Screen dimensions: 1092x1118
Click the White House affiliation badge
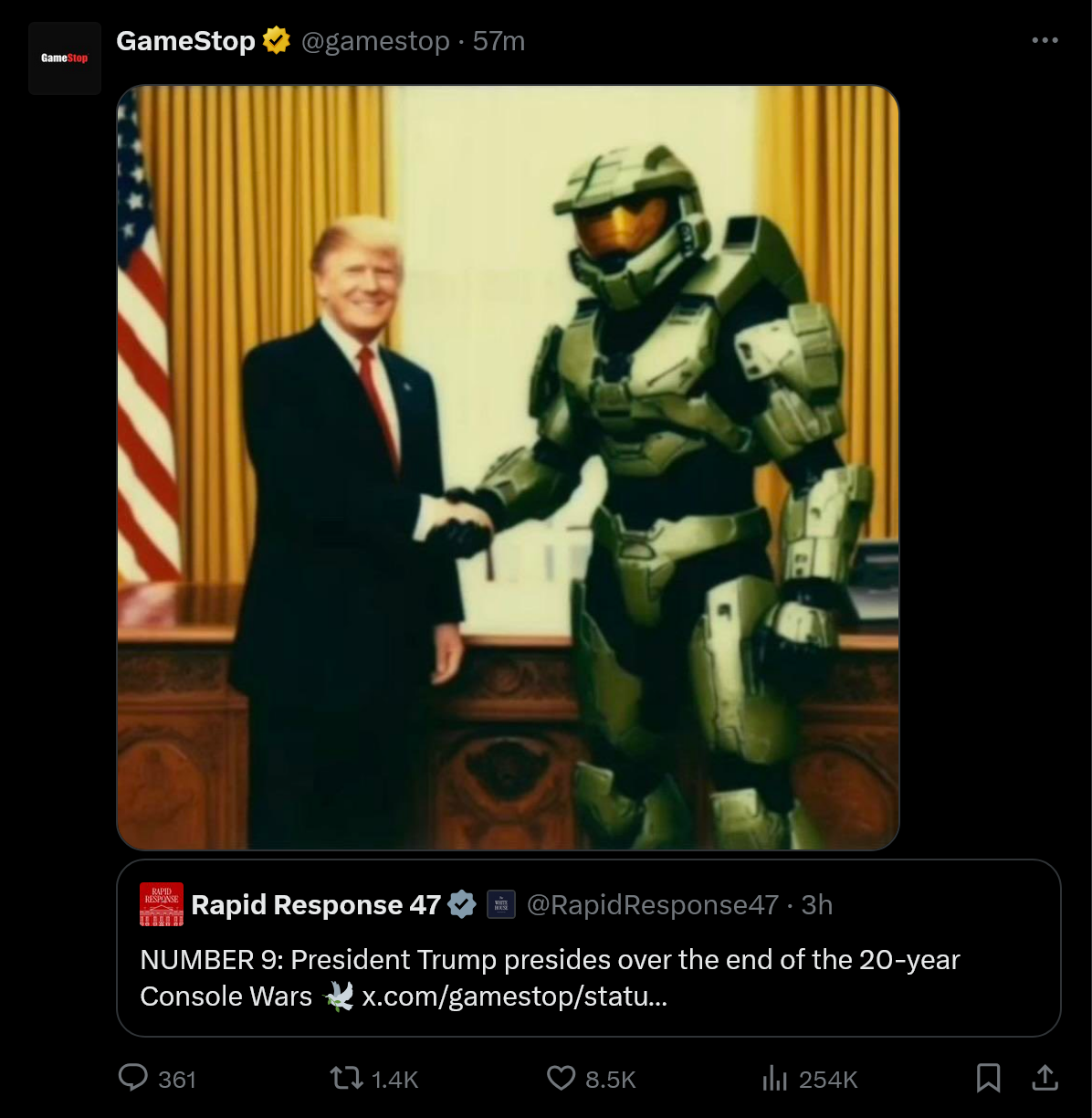coord(501,904)
